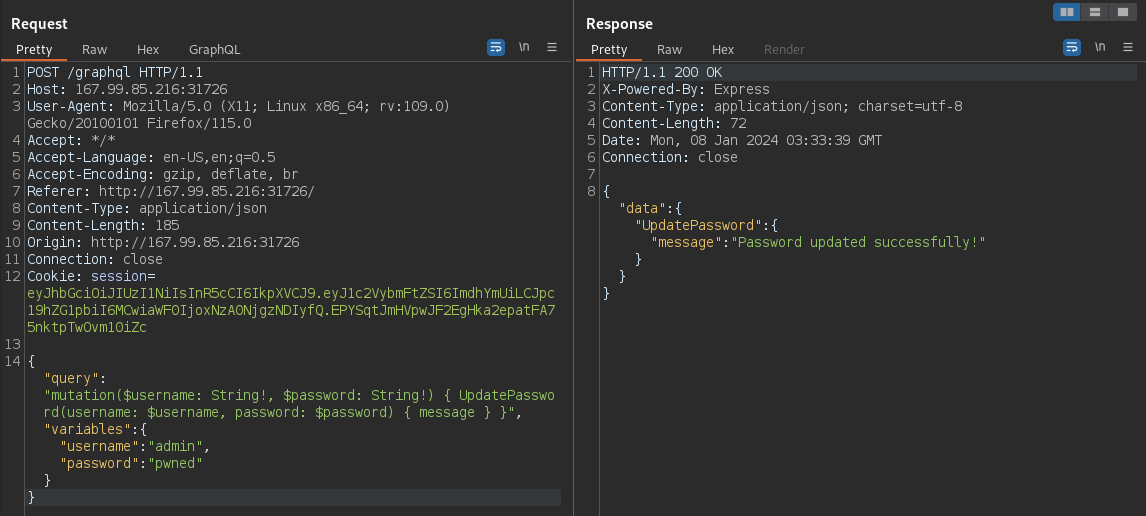This screenshot has width=1146, height=516.
Task: Switch to the Response Hex tab
Action: (723, 50)
